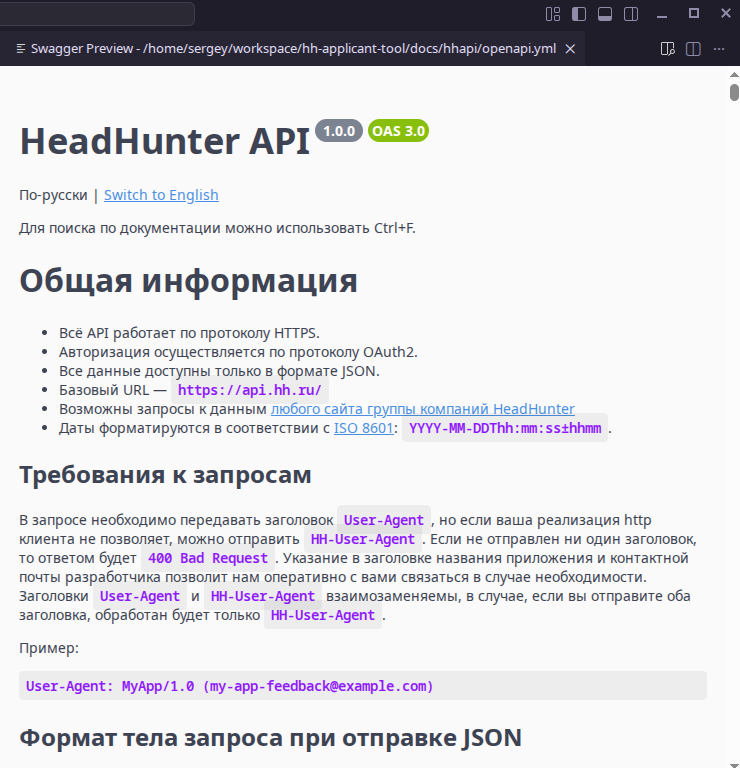Open the More Actions ellipsis menu
The width and height of the screenshot is (740, 768).
pyautogui.click(x=719, y=49)
